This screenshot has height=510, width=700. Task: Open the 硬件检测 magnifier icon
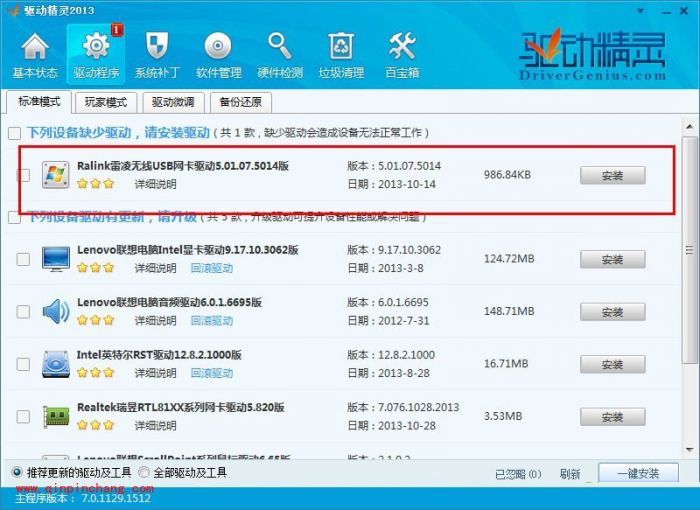coord(279,46)
